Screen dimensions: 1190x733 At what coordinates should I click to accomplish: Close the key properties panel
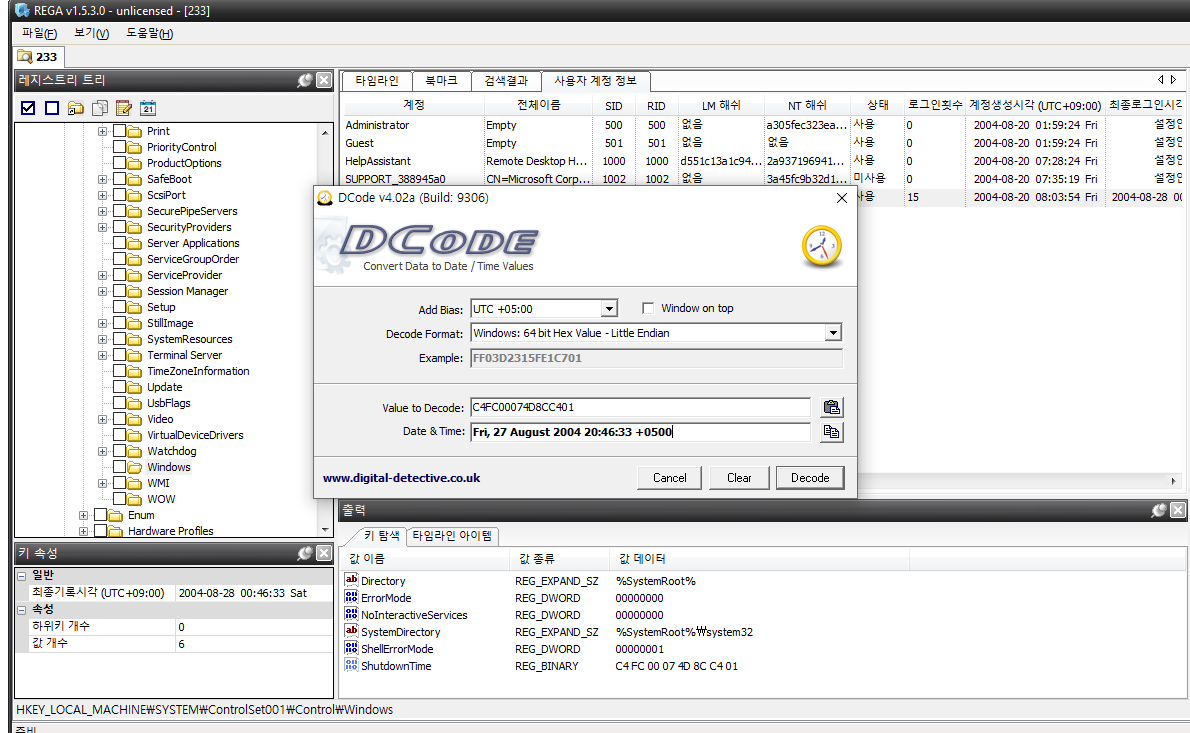[324, 553]
